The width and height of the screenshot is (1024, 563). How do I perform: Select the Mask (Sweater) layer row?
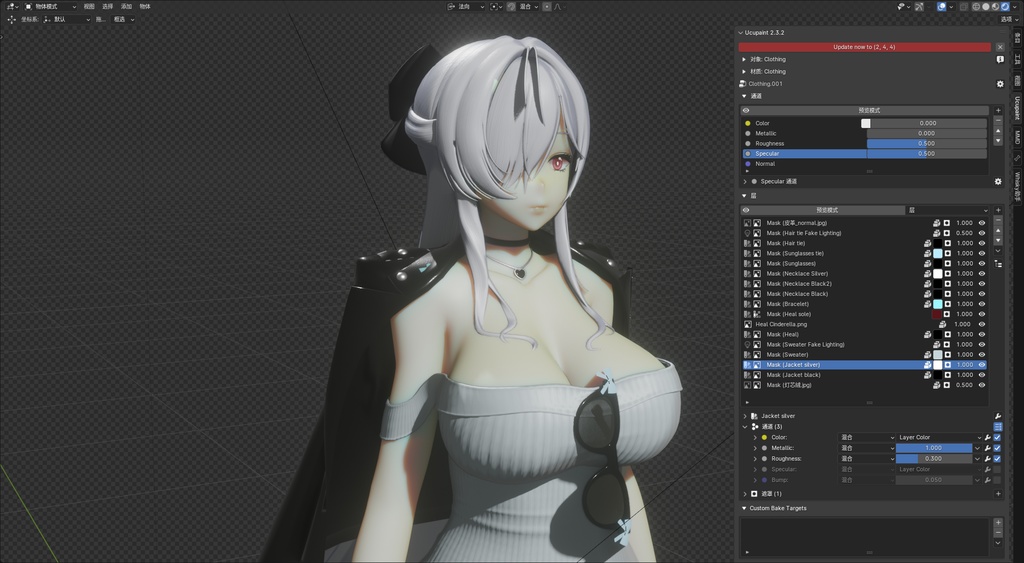[x=865, y=355]
